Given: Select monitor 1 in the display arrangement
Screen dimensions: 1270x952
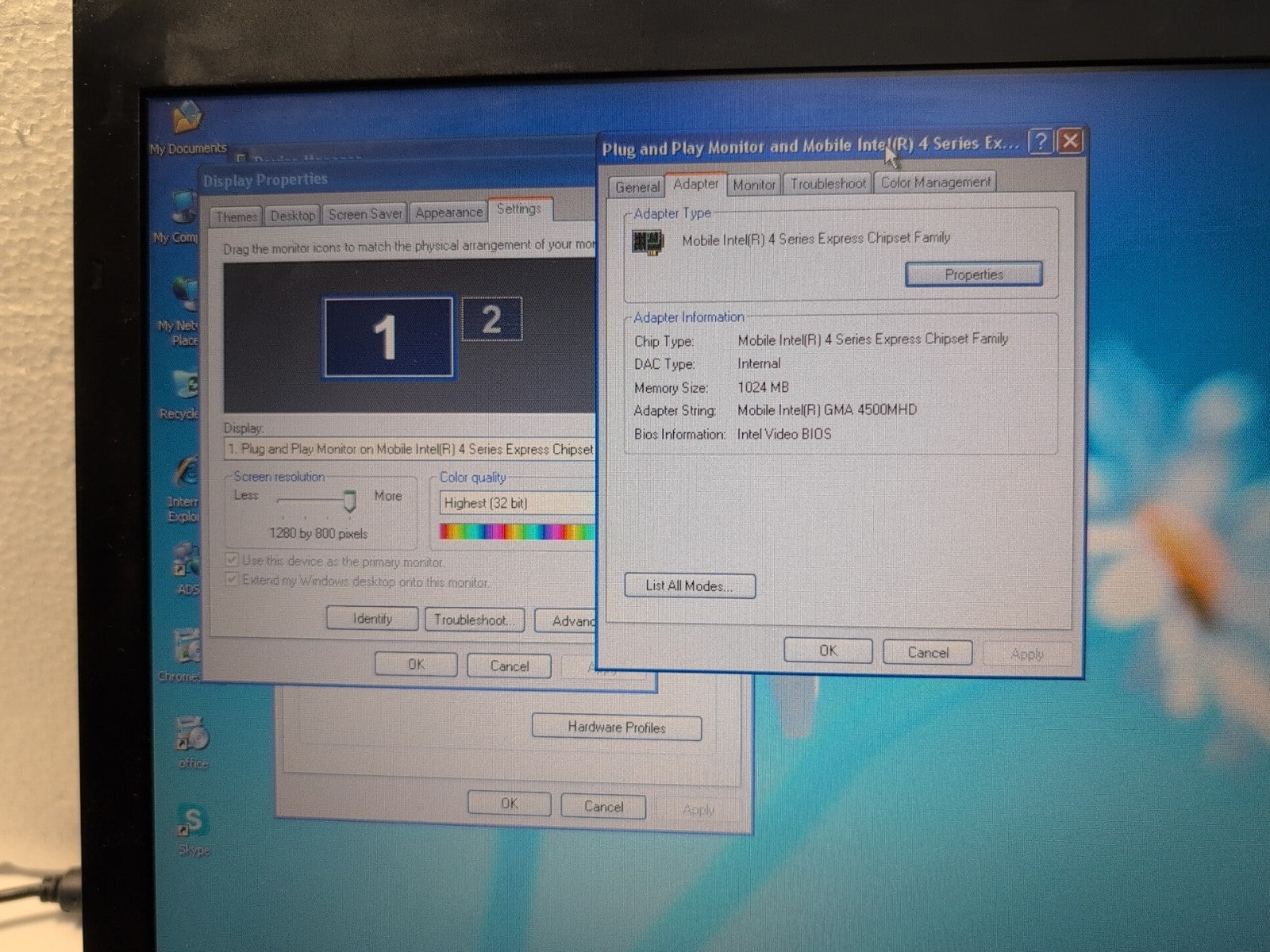Looking at the screenshot, I should (387, 336).
